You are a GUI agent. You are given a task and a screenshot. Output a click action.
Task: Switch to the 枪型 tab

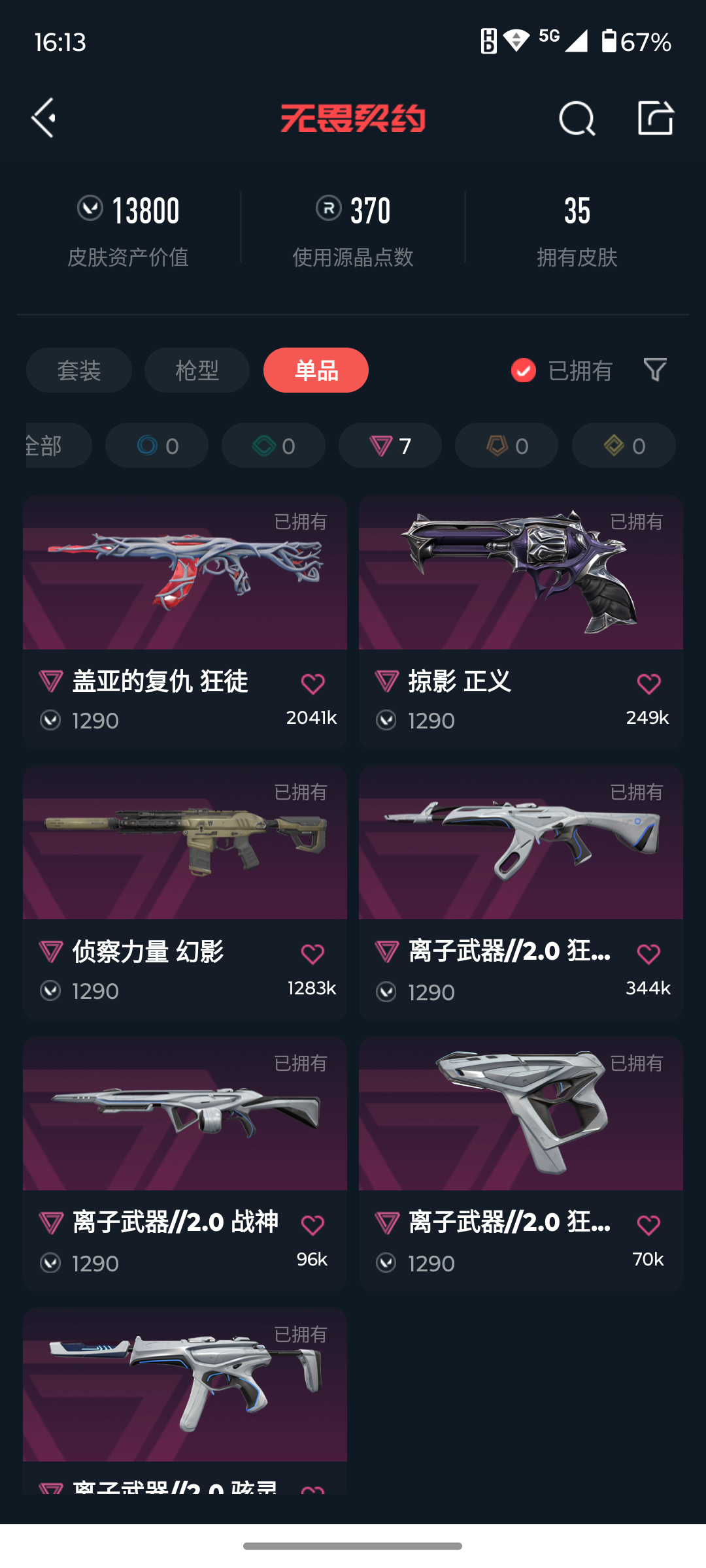click(x=197, y=370)
